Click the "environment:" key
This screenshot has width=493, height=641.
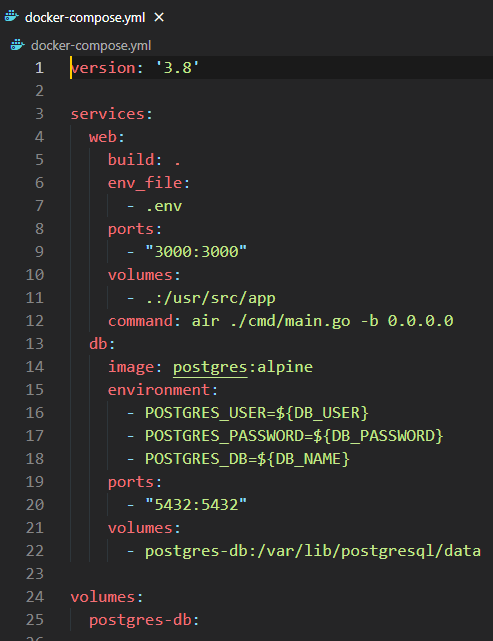pyautogui.click(x=163, y=390)
